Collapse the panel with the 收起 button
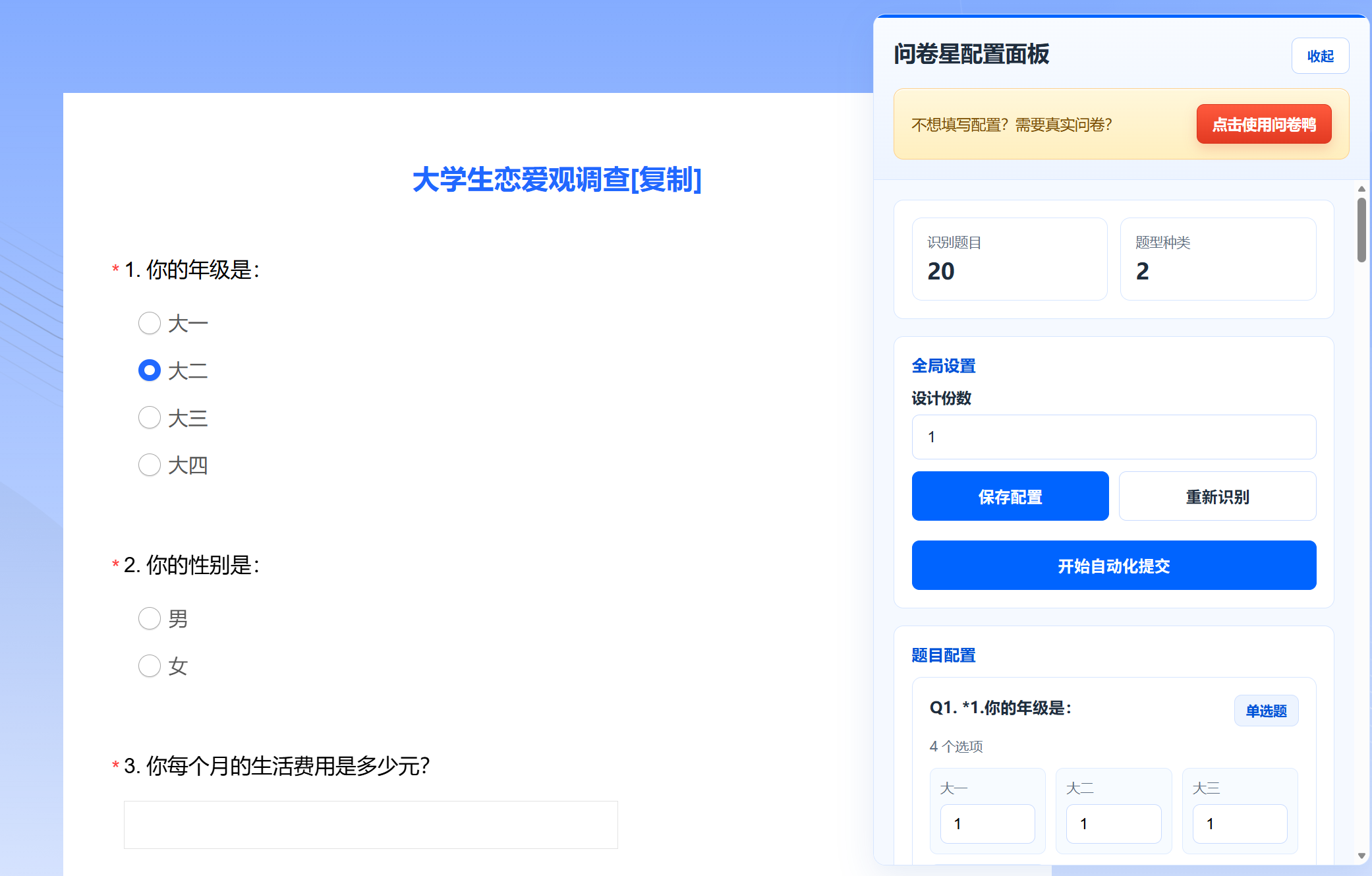This screenshot has height=876, width=1372. coord(1320,56)
